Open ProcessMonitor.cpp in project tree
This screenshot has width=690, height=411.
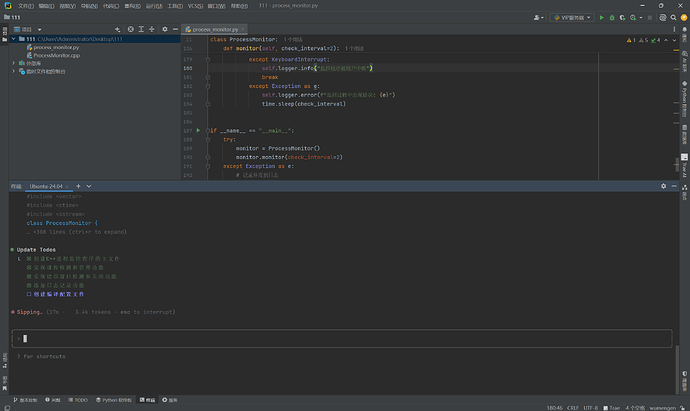point(56,55)
